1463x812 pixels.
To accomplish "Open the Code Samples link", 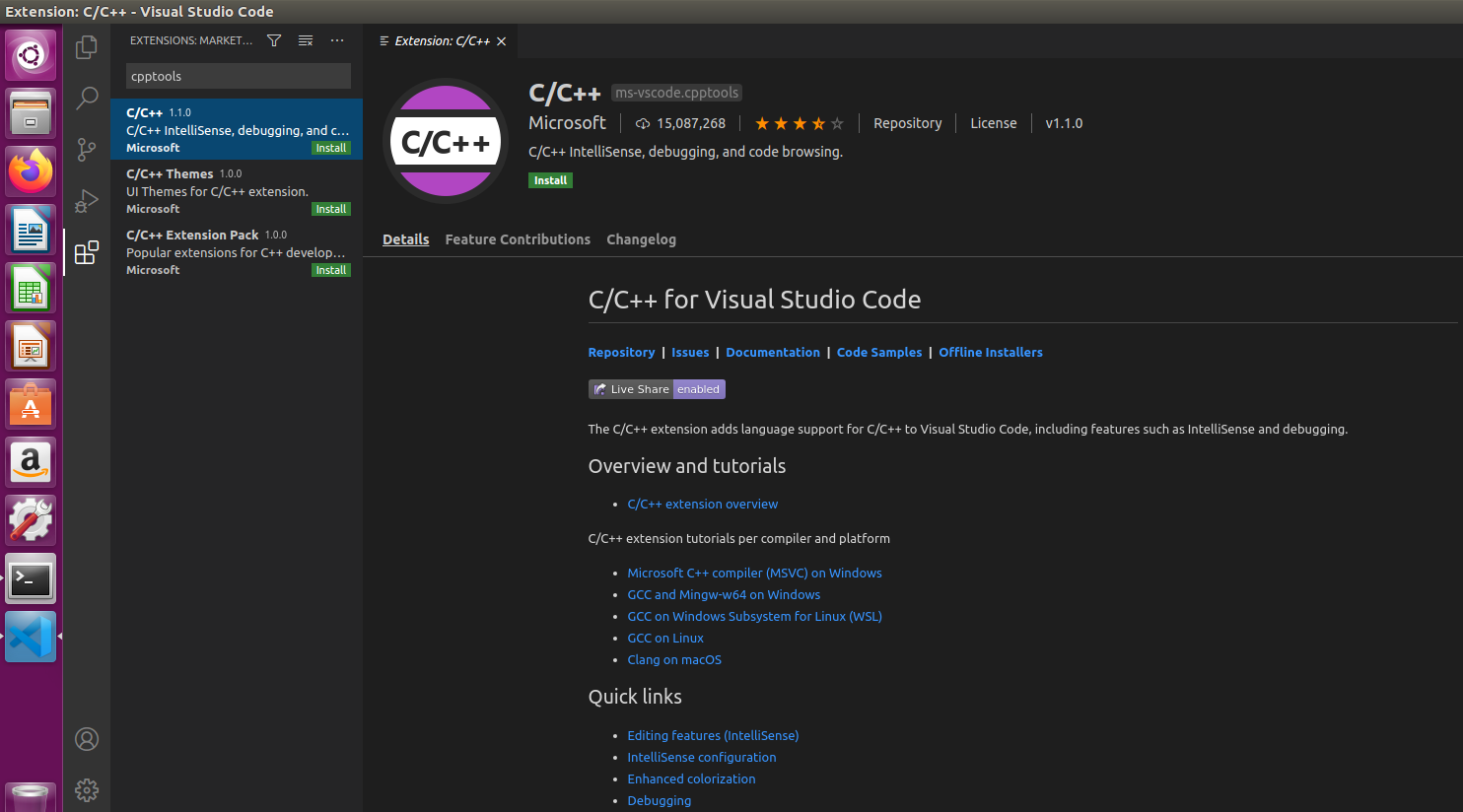I will 879,352.
